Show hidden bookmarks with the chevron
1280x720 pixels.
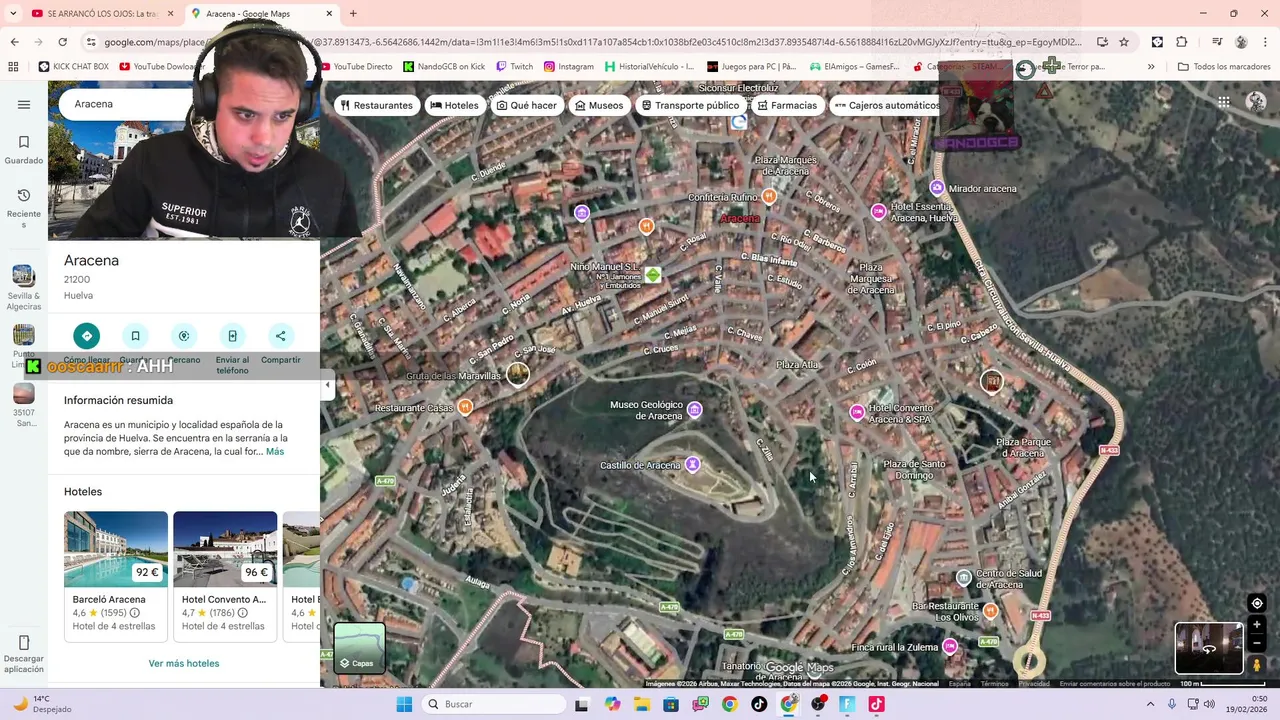[1151, 67]
